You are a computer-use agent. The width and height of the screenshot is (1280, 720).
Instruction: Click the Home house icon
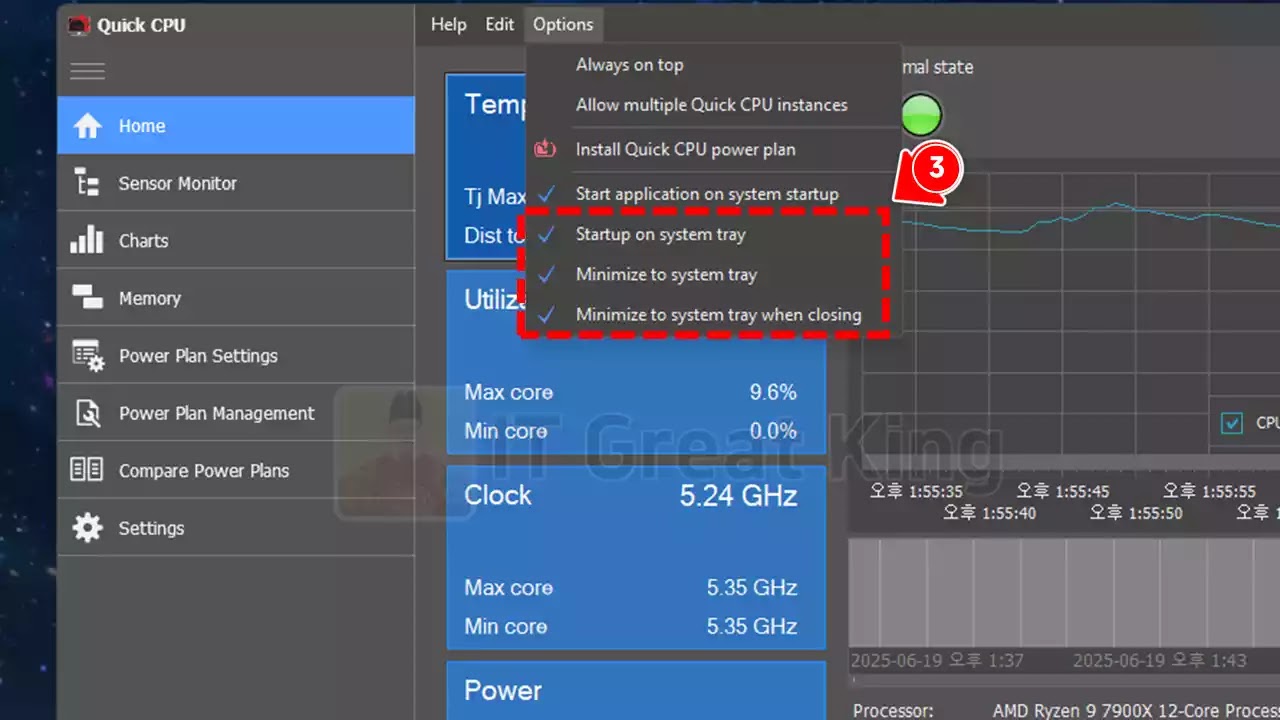coord(88,126)
